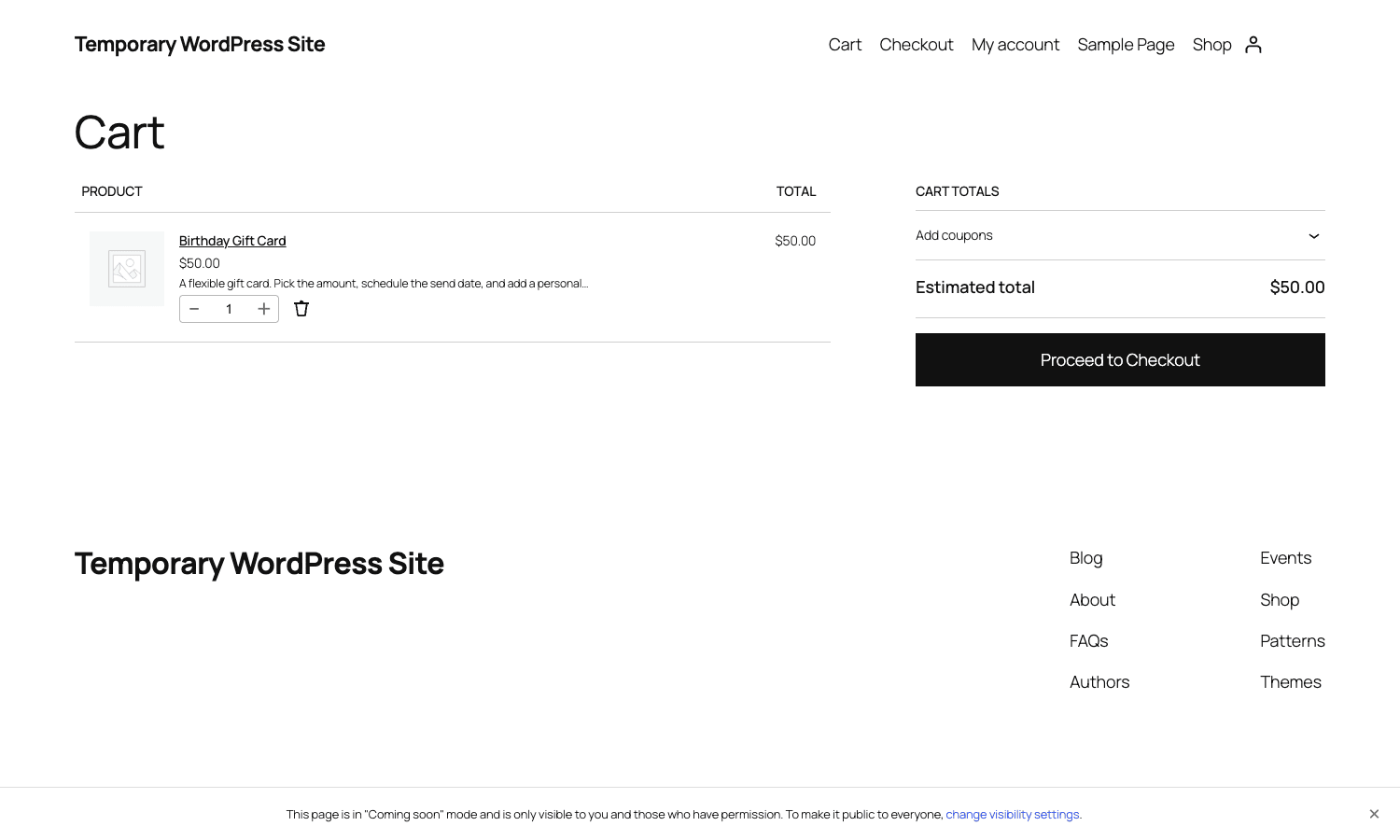
Task: Click the quantity input field showing 1
Action: pyautogui.click(x=229, y=309)
